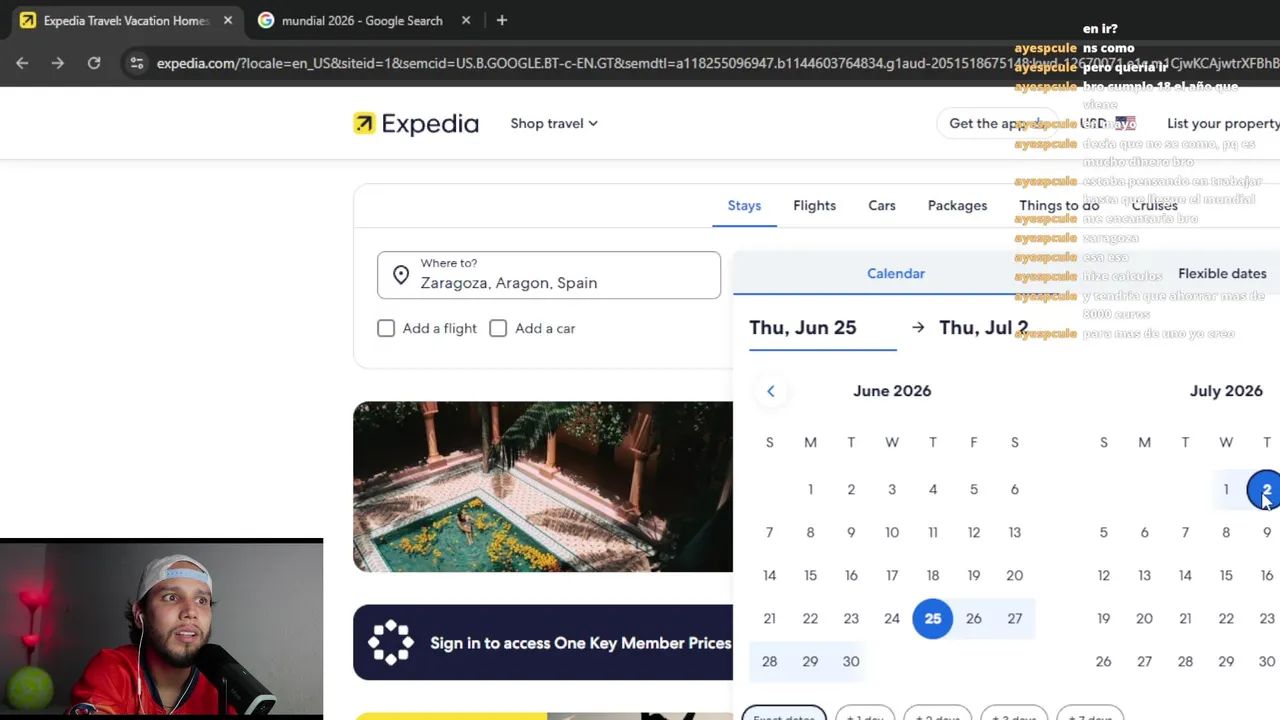Select July 28 in the calendar
The image size is (1280, 720).
(x=1185, y=661)
